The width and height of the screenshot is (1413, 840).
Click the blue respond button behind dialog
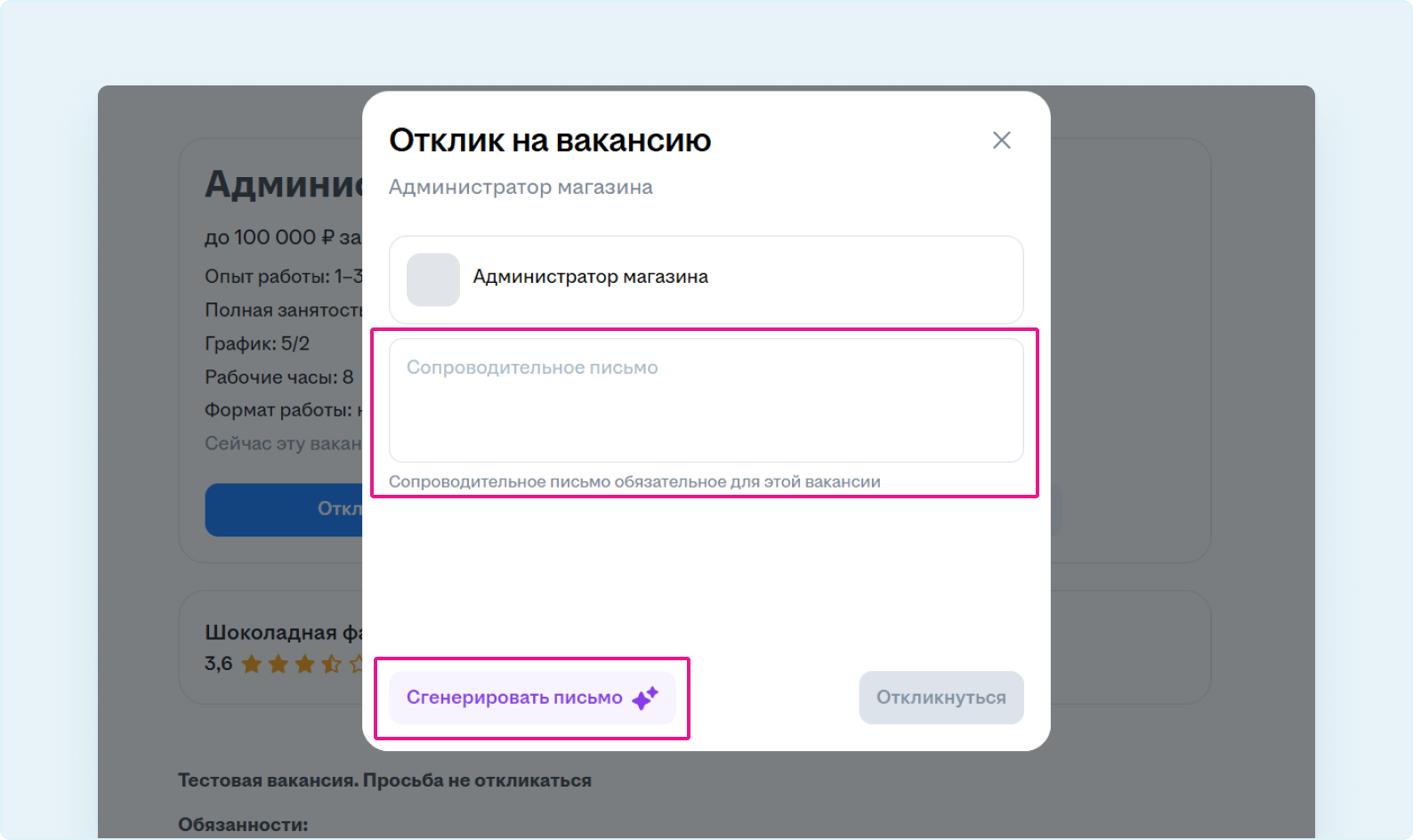pos(285,510)
